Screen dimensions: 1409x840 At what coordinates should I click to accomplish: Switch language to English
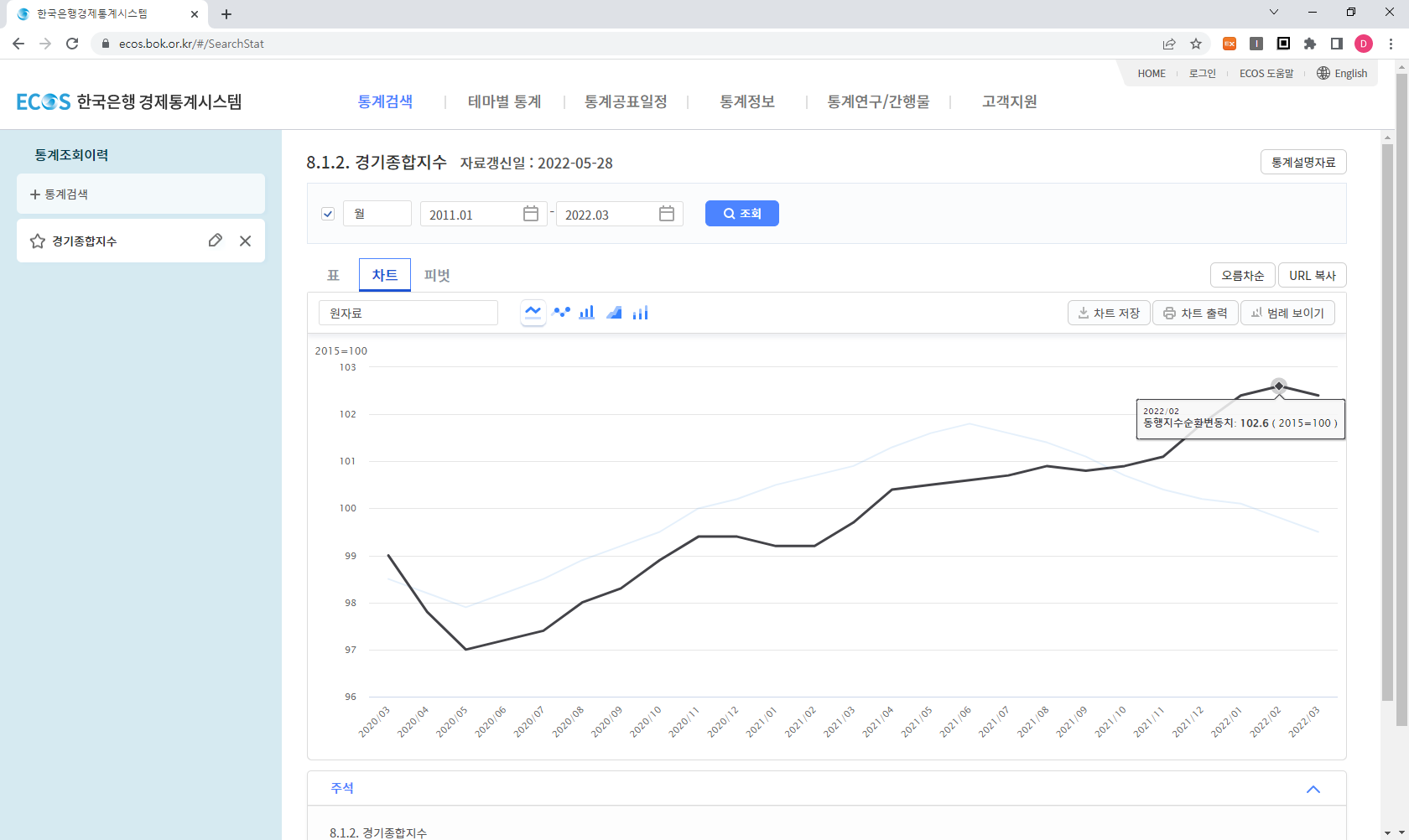point(1342,74)
